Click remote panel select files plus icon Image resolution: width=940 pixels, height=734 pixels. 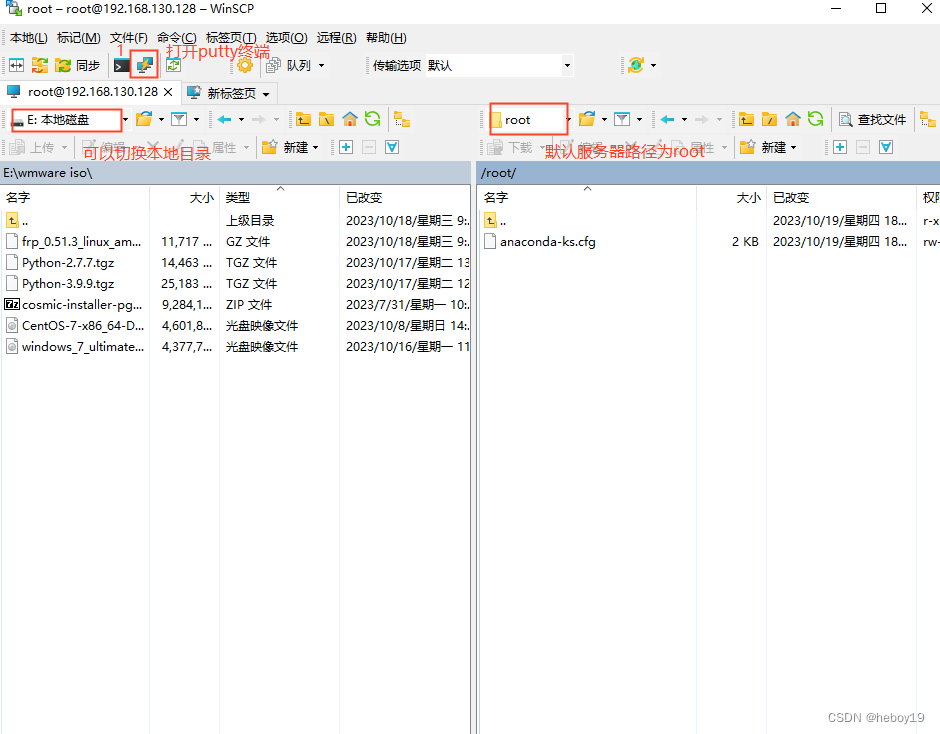(840, 147)
